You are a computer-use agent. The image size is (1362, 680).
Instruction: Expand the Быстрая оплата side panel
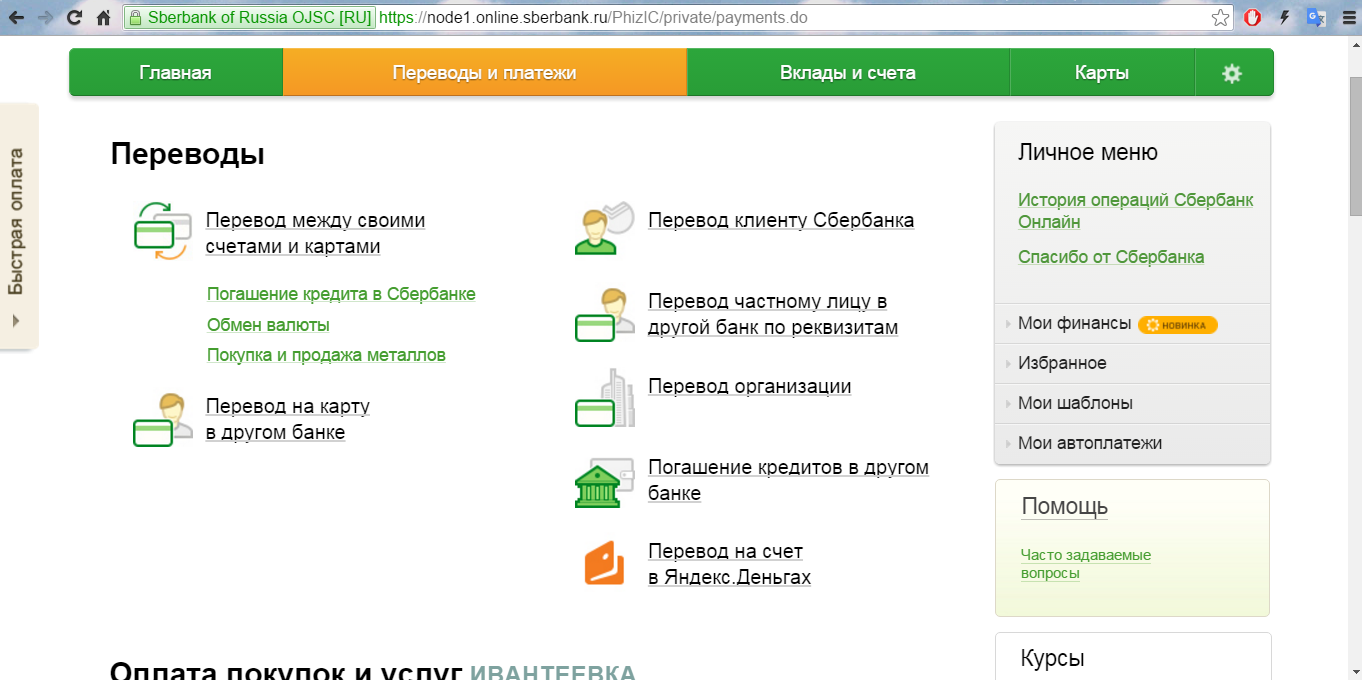[17, 227]
